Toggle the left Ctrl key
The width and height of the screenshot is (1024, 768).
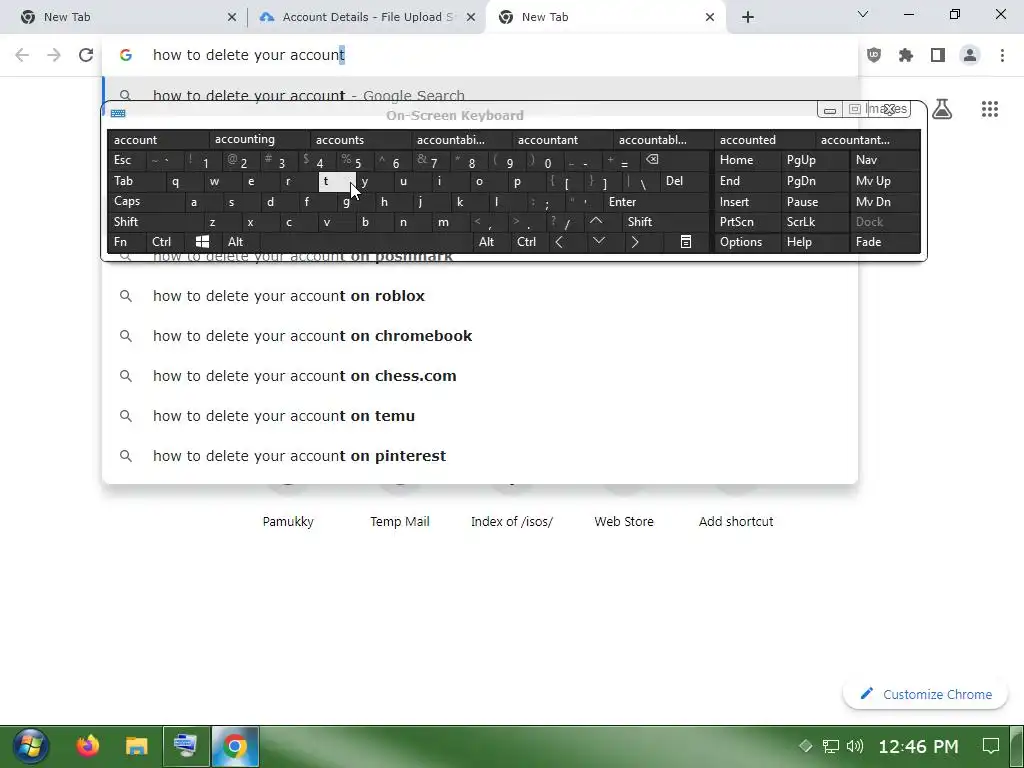165,242
